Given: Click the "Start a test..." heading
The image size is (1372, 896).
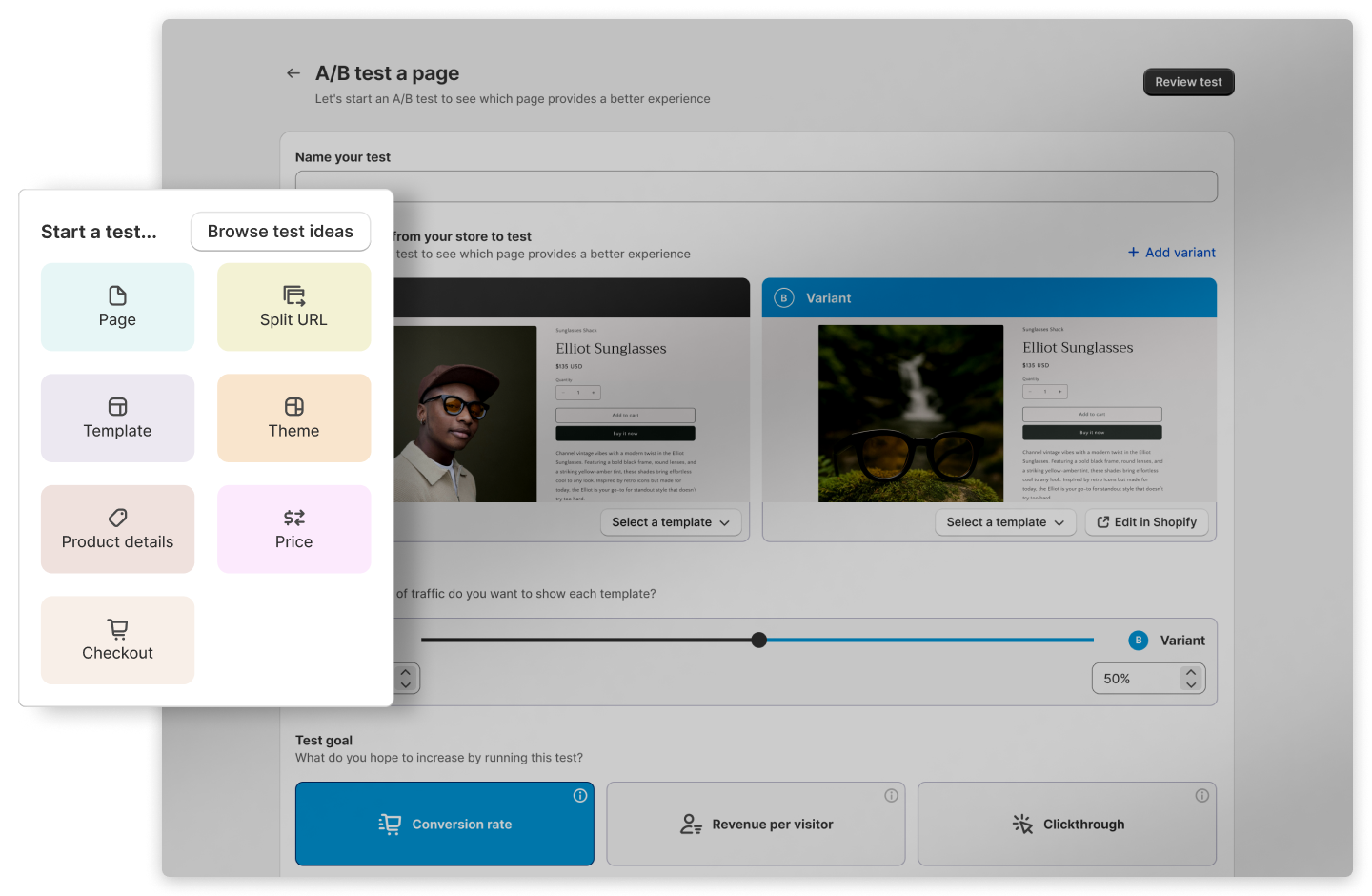Looking at the screenshot, I should [x=99, y=232].
